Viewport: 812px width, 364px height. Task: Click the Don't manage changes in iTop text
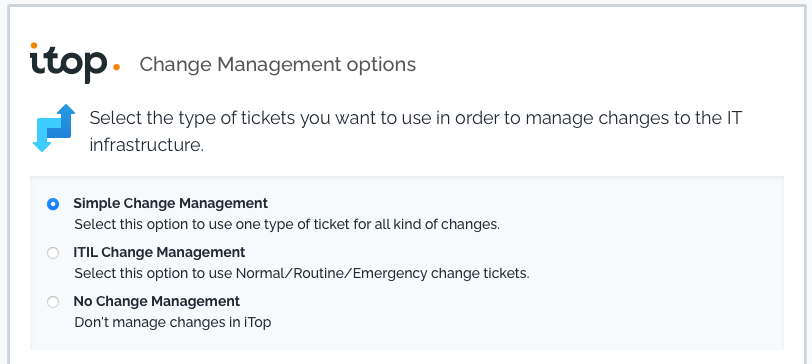click(172, 322)
